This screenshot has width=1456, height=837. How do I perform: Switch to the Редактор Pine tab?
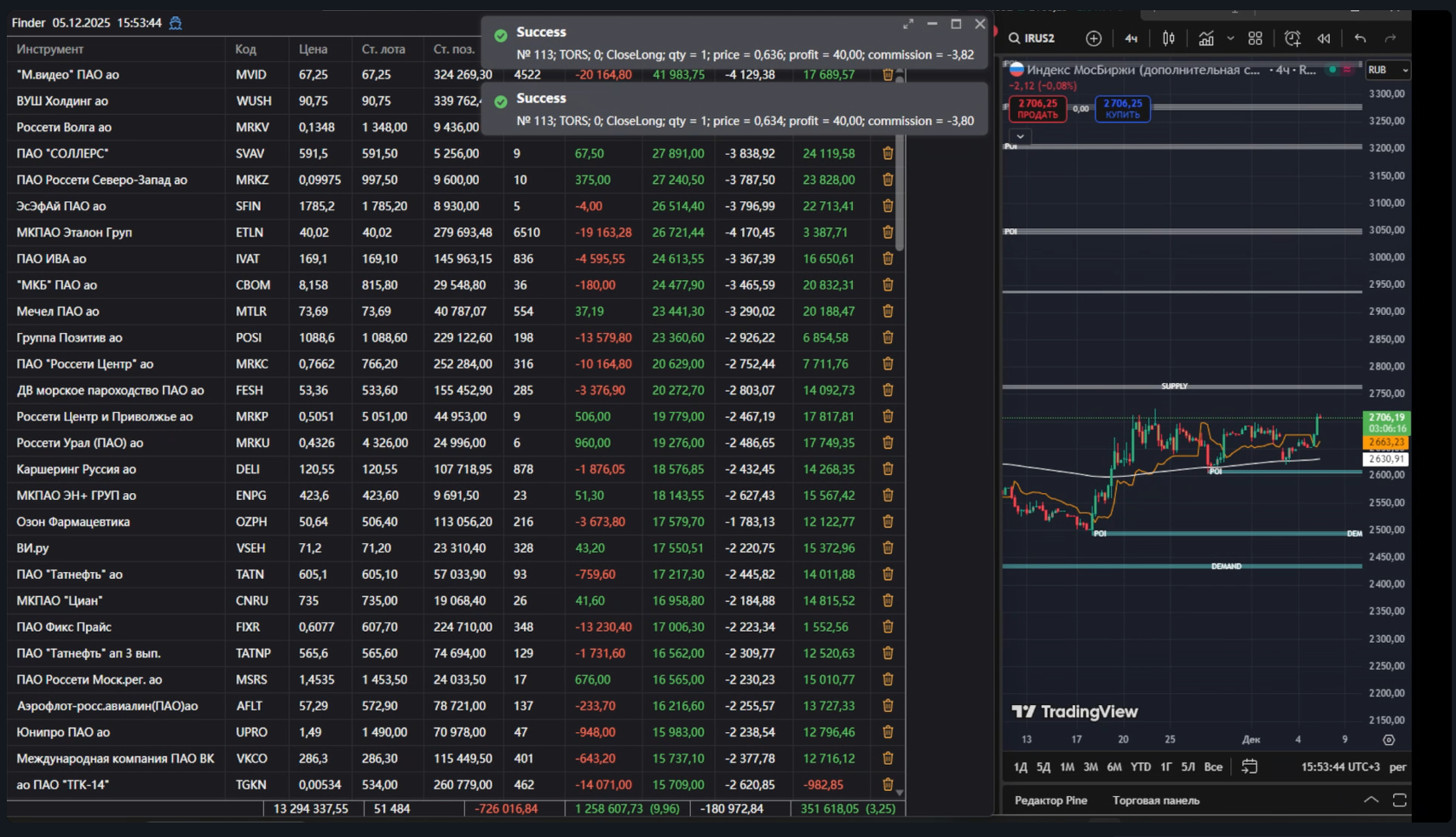pos(1050,800)
